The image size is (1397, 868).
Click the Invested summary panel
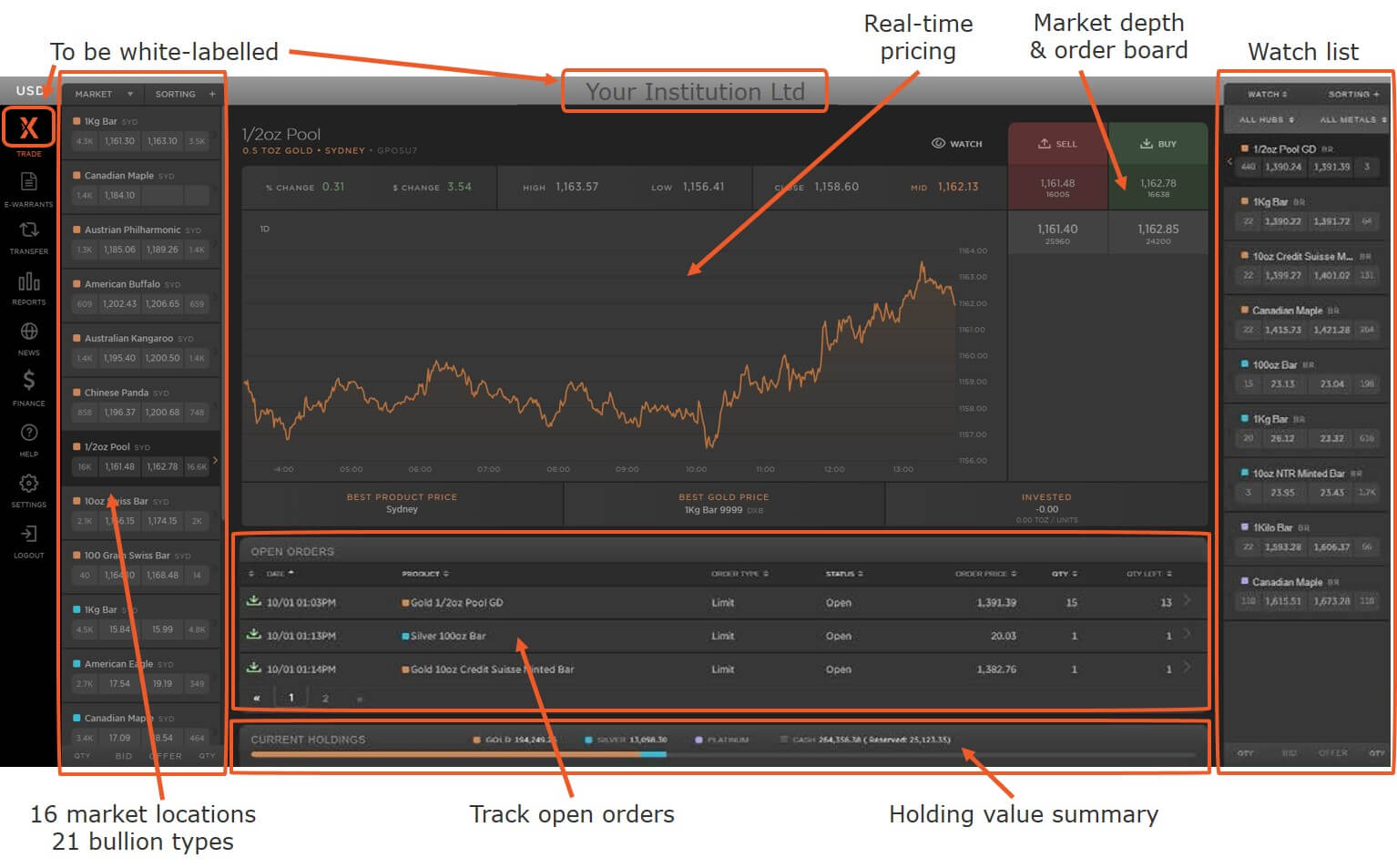point(1046,505)
